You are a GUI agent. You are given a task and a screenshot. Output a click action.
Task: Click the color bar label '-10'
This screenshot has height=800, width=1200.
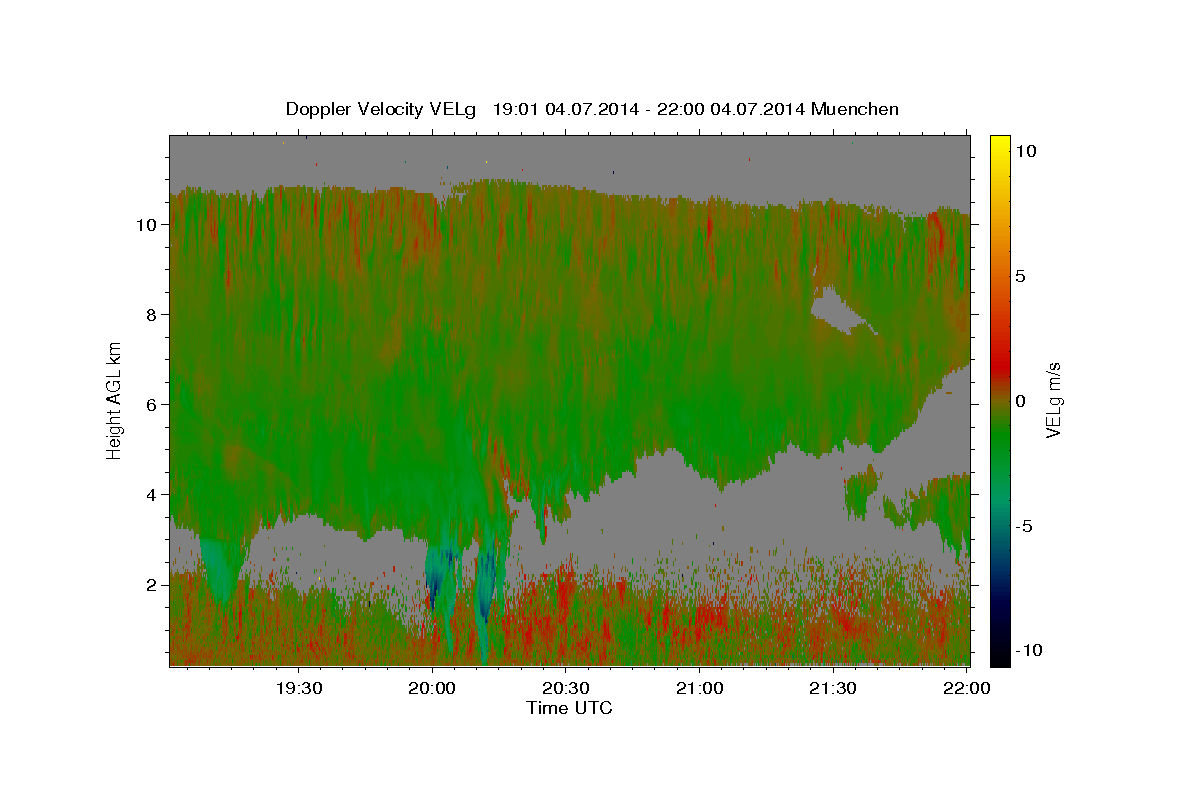pos(1030,650)
